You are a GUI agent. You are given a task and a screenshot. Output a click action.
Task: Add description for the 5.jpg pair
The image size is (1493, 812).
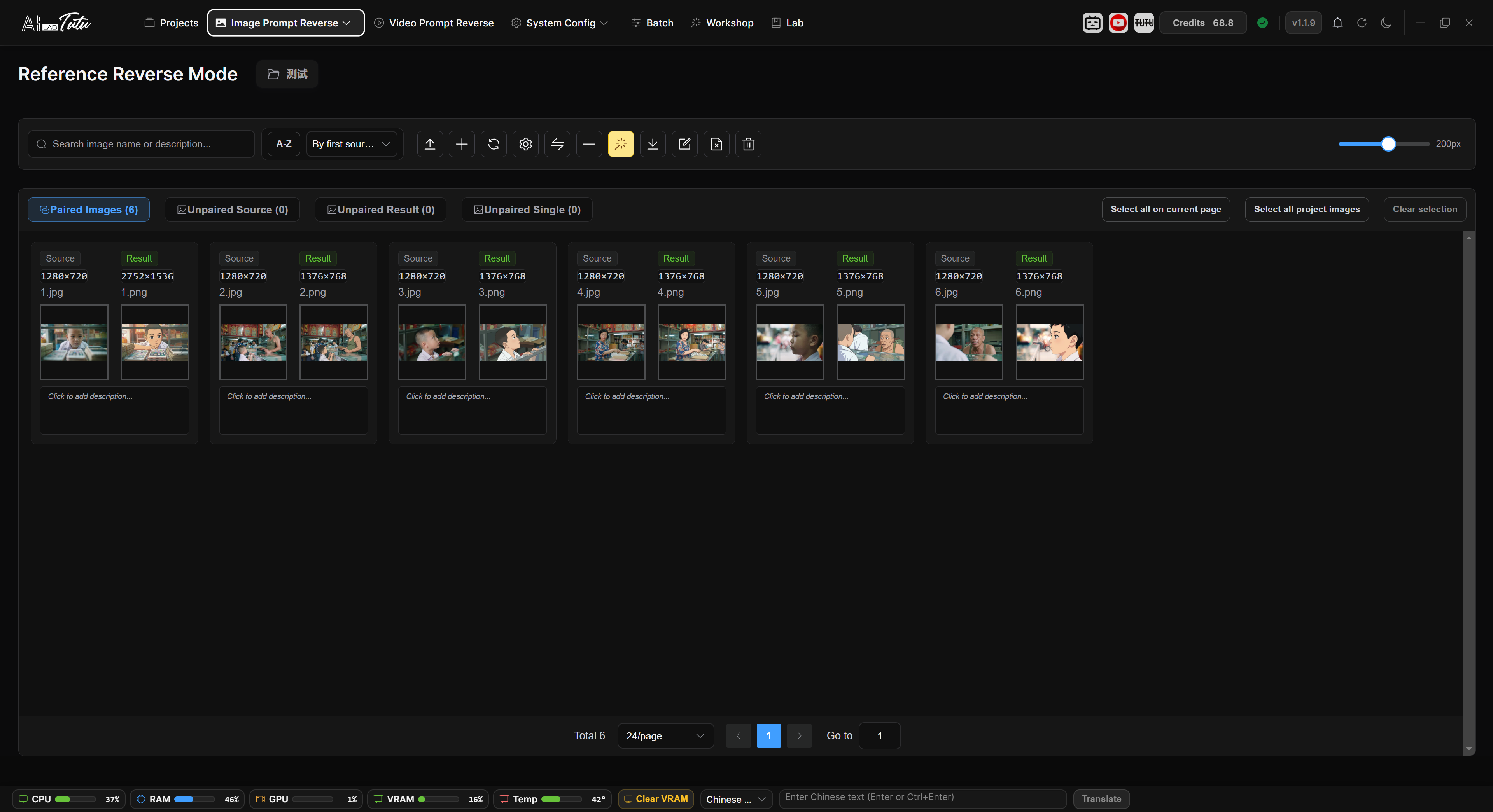pos(830,410)
